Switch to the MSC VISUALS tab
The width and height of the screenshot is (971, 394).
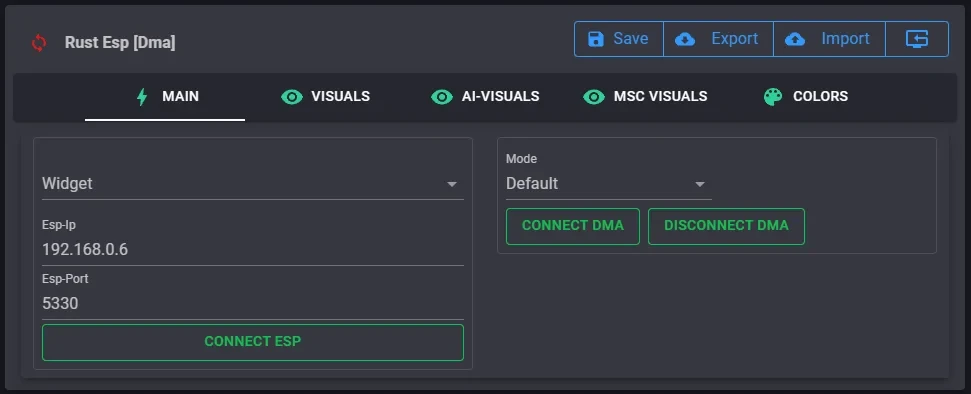click(x=645, y=97)
